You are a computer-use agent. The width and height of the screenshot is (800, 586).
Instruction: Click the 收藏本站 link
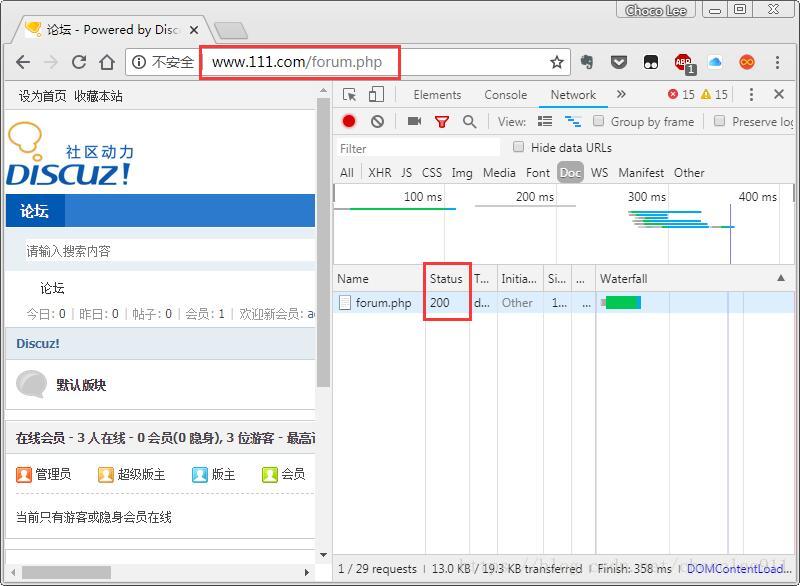click(x=98, y=96)
